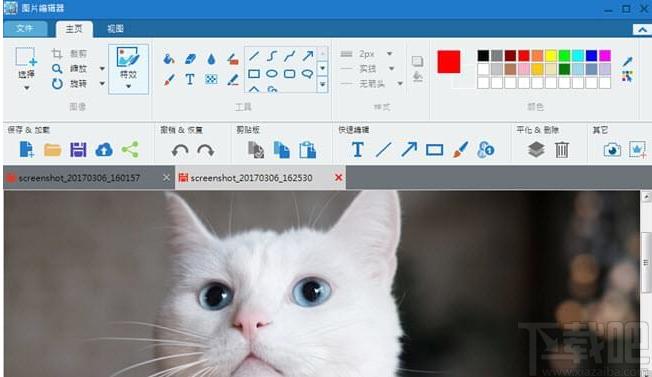Image resolution: width=652 pixels, height=377 pixels.
Task: Select the blur droplet tool
Action: click(x=211, y=59)
